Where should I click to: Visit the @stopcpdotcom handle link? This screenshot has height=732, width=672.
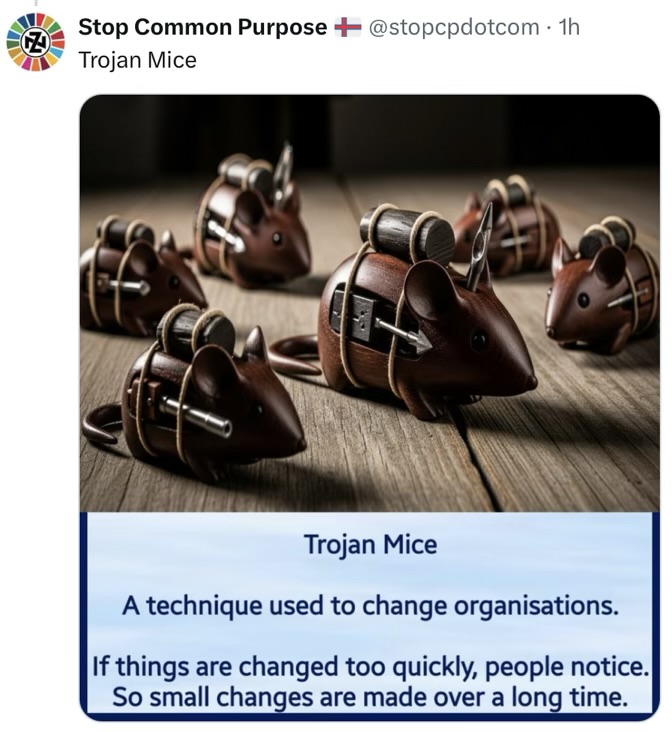454,28
